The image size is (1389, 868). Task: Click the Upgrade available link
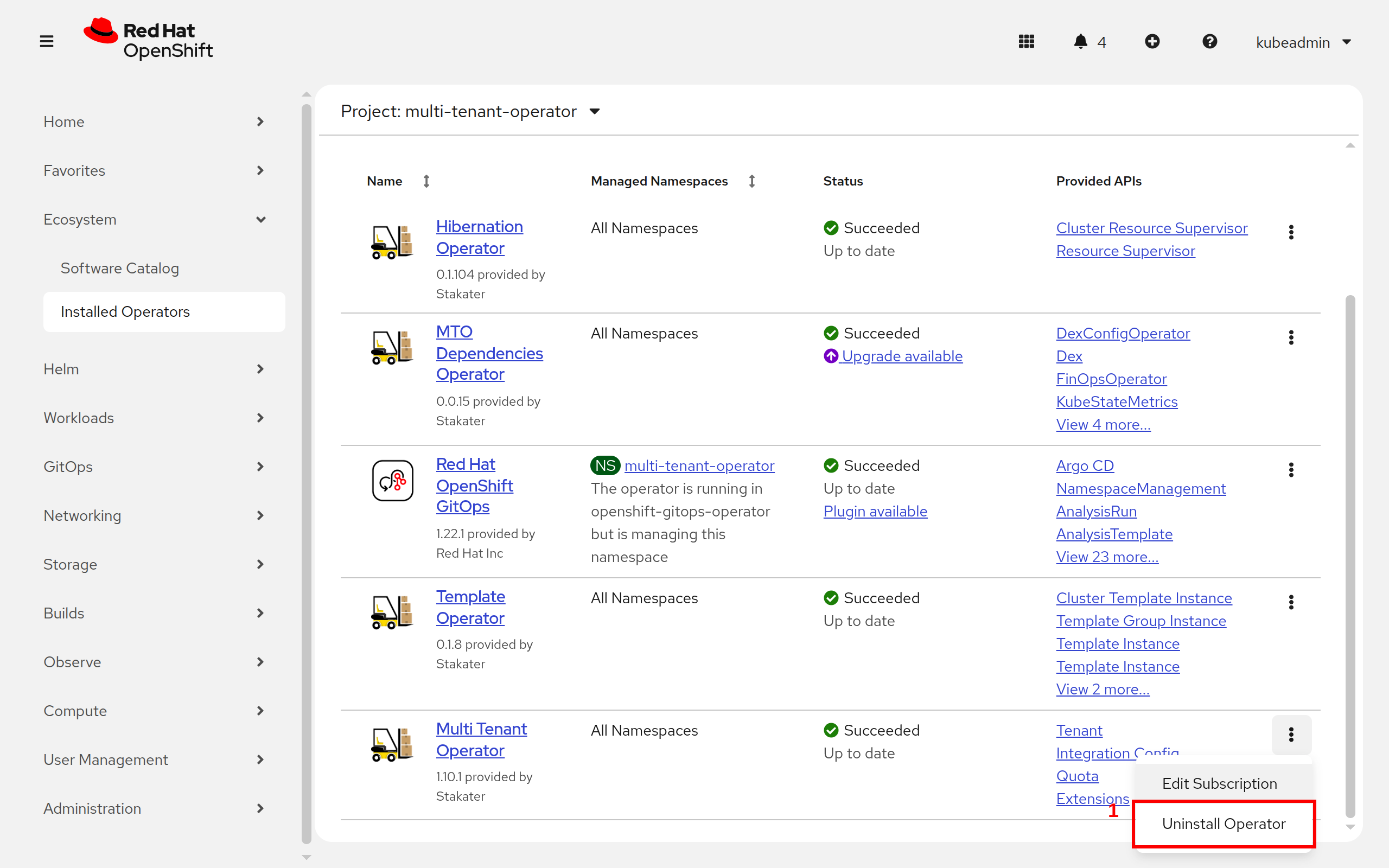[x=893, y=356]
